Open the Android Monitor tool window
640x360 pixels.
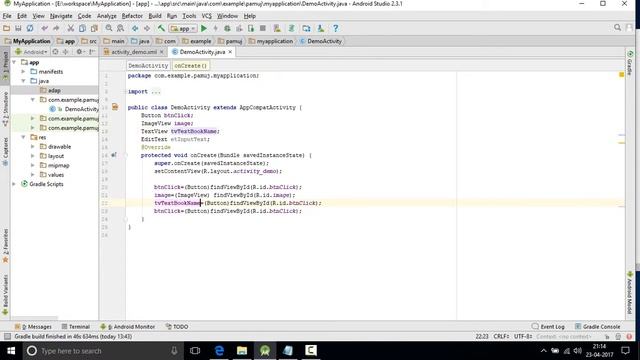tap(127, 327)
